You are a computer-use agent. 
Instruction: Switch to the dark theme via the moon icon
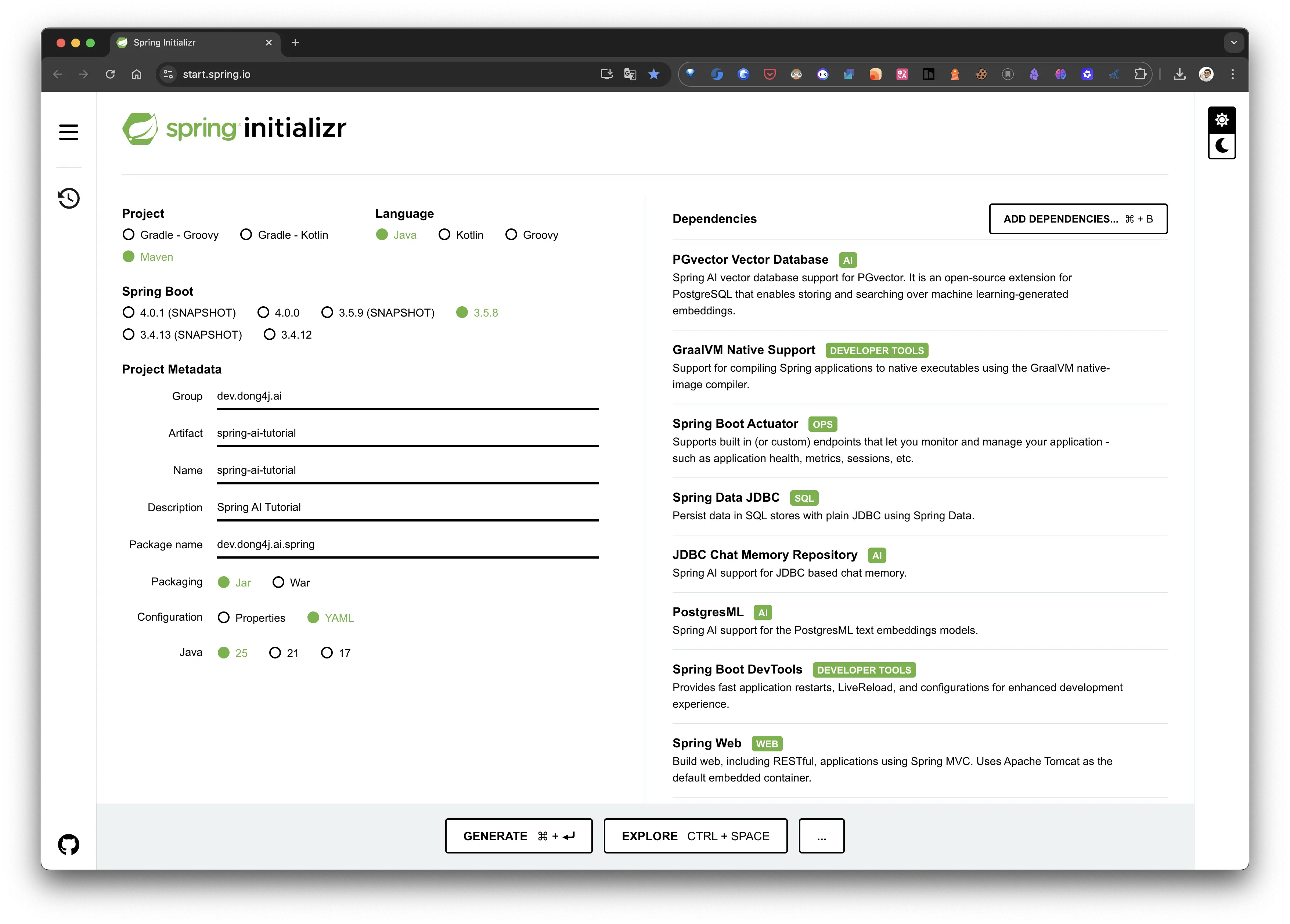pos(1222,145)
